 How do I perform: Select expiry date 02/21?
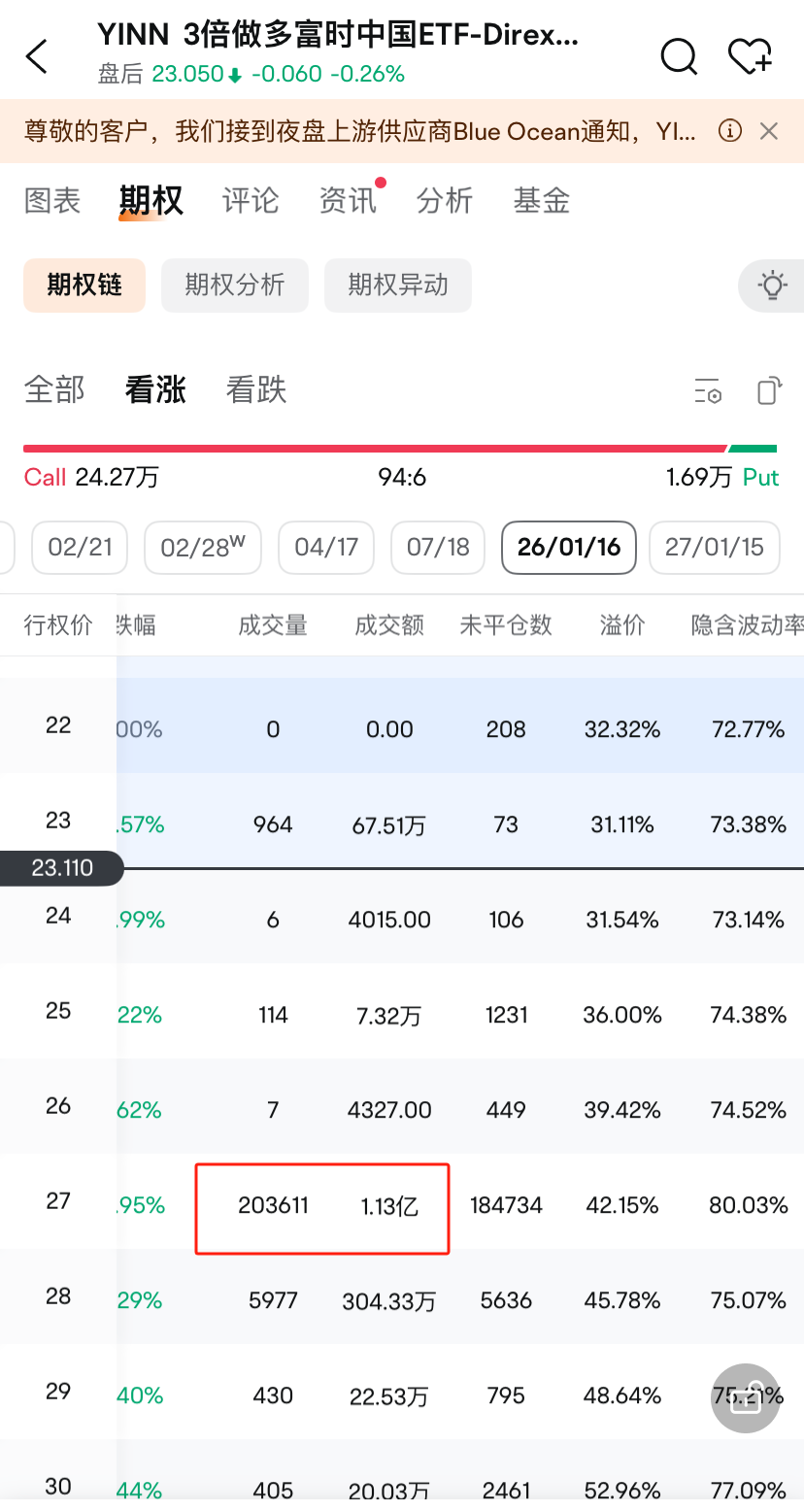[x=81, y=548]
